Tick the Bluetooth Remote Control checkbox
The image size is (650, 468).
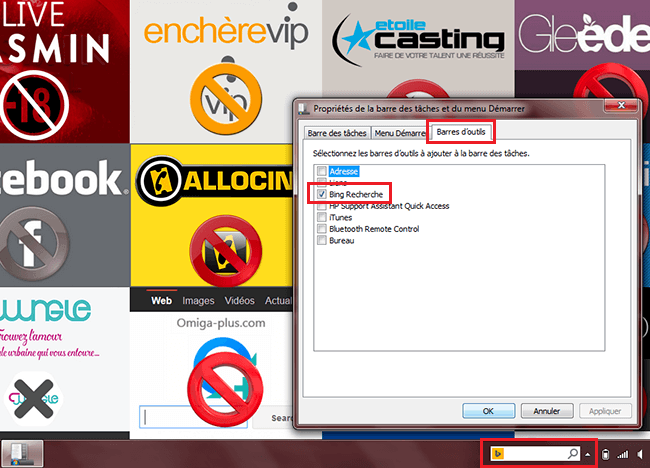(x=321, y=229)
